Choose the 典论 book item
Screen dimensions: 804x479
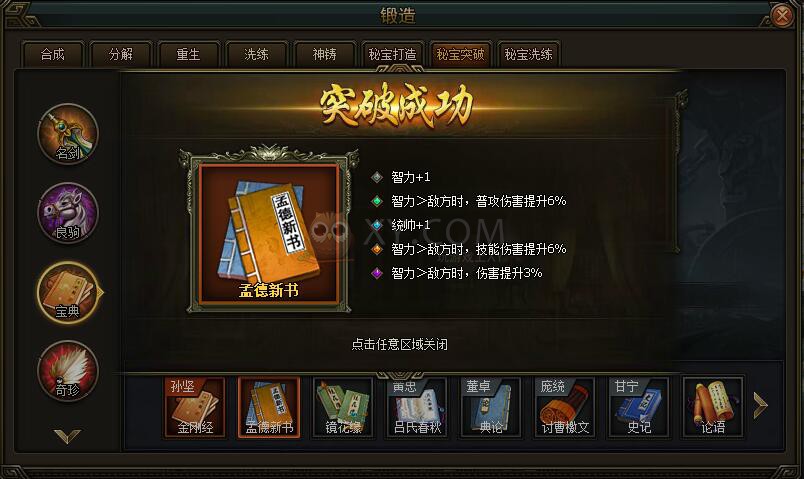(x=491, y=407)
